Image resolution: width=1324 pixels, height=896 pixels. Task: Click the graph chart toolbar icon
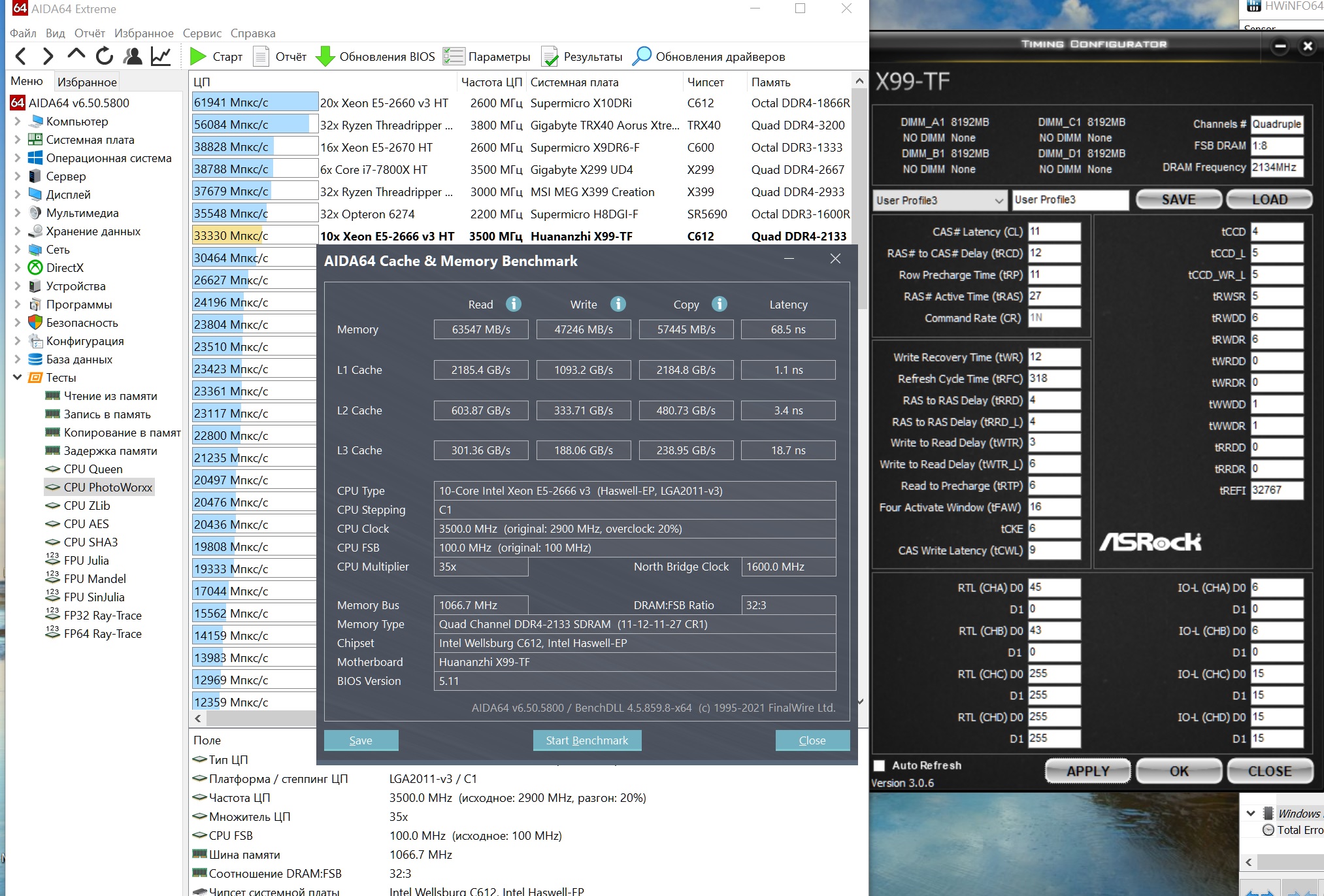(x=161, y=56)
